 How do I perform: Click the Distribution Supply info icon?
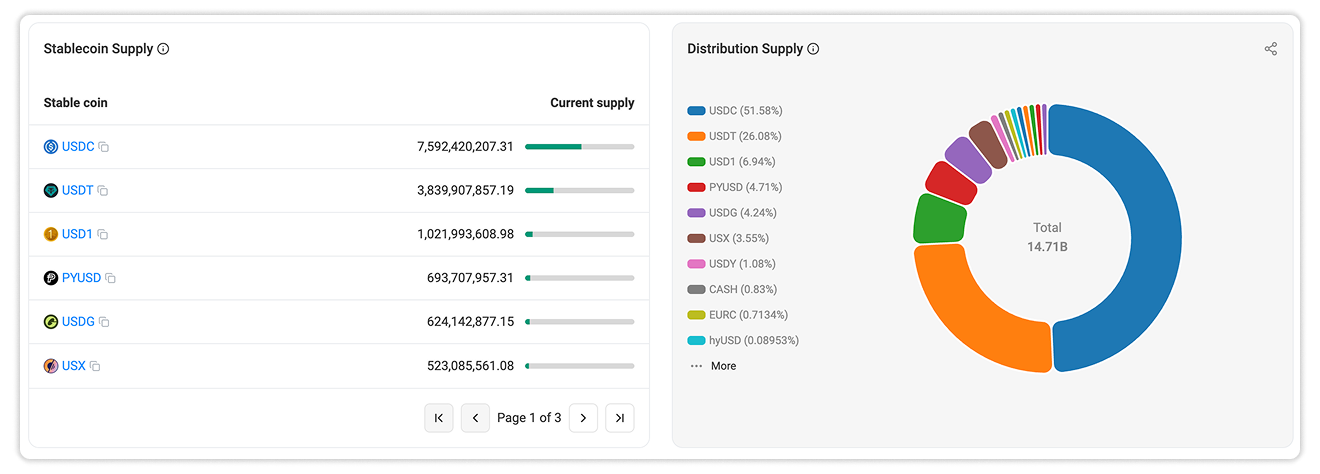click(x=813, y=49)
